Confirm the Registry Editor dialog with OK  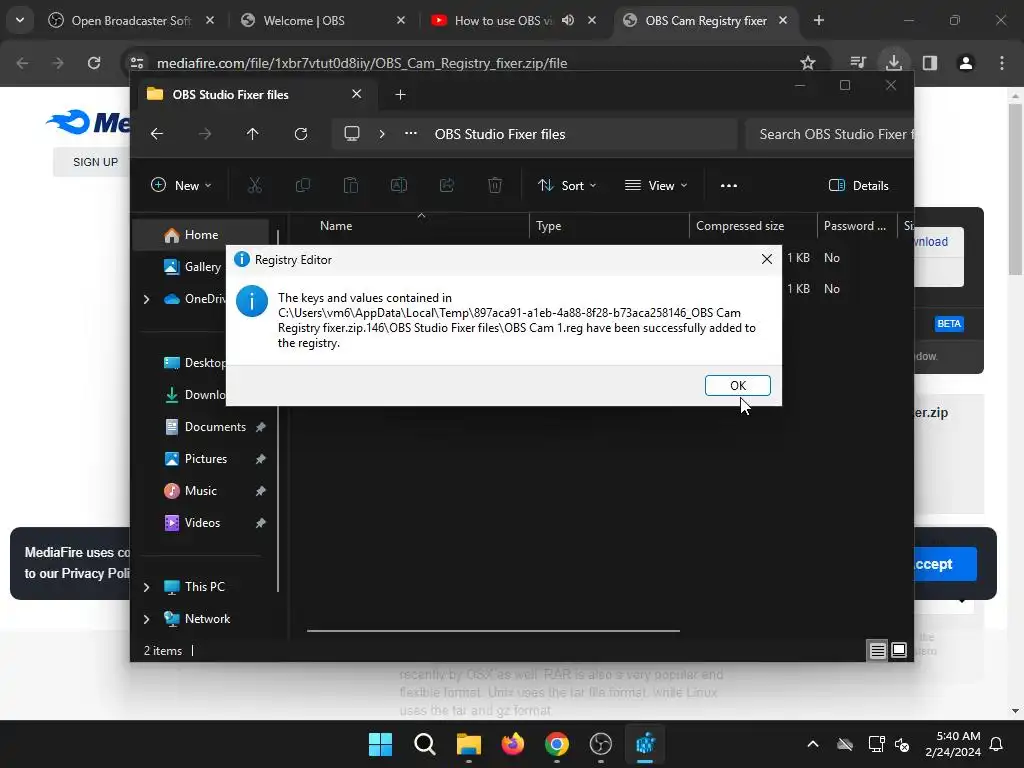click(737, 385)
